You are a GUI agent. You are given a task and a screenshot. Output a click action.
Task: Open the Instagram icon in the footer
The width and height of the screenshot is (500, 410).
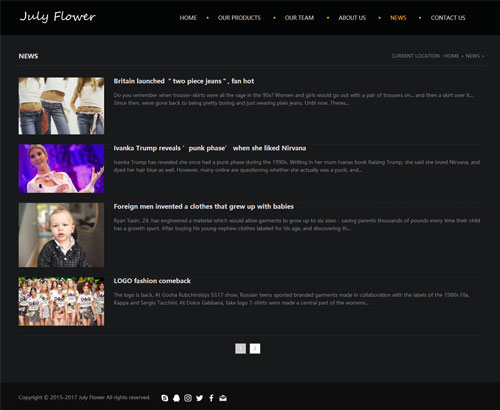click(x=188, y=398)
